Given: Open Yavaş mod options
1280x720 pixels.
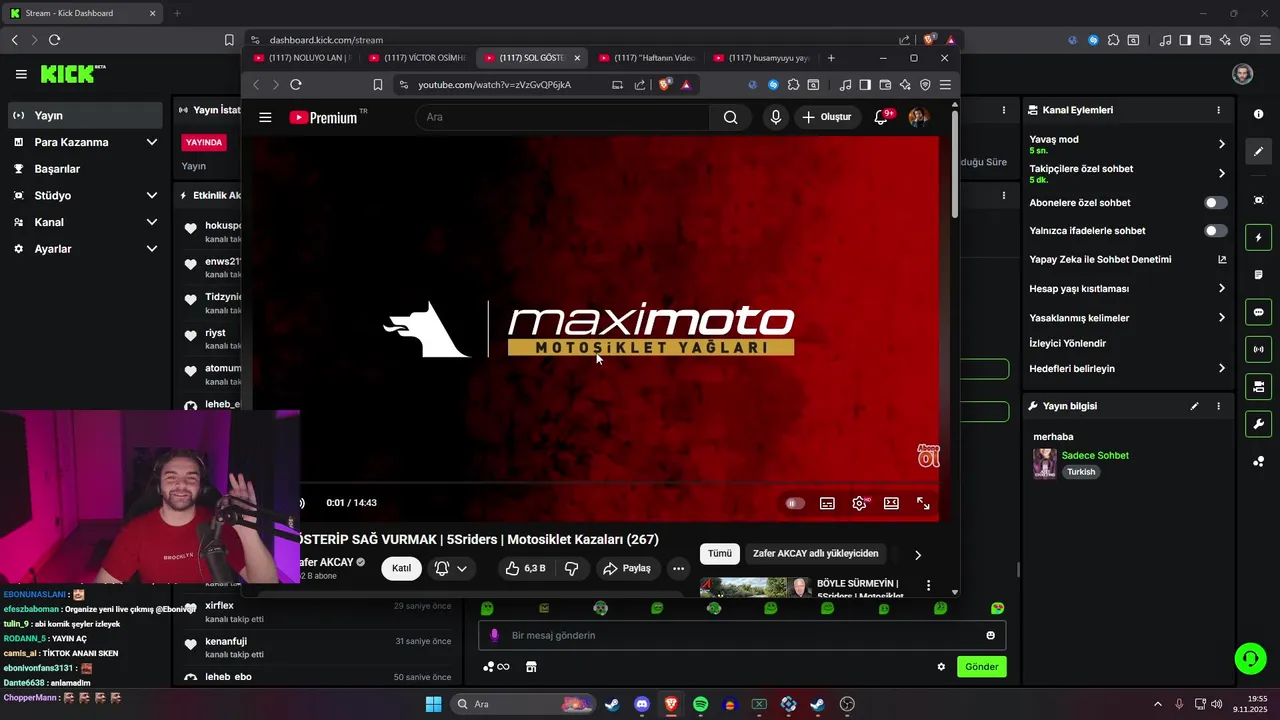Looking at the screenshot, I should coord(1127,144).
